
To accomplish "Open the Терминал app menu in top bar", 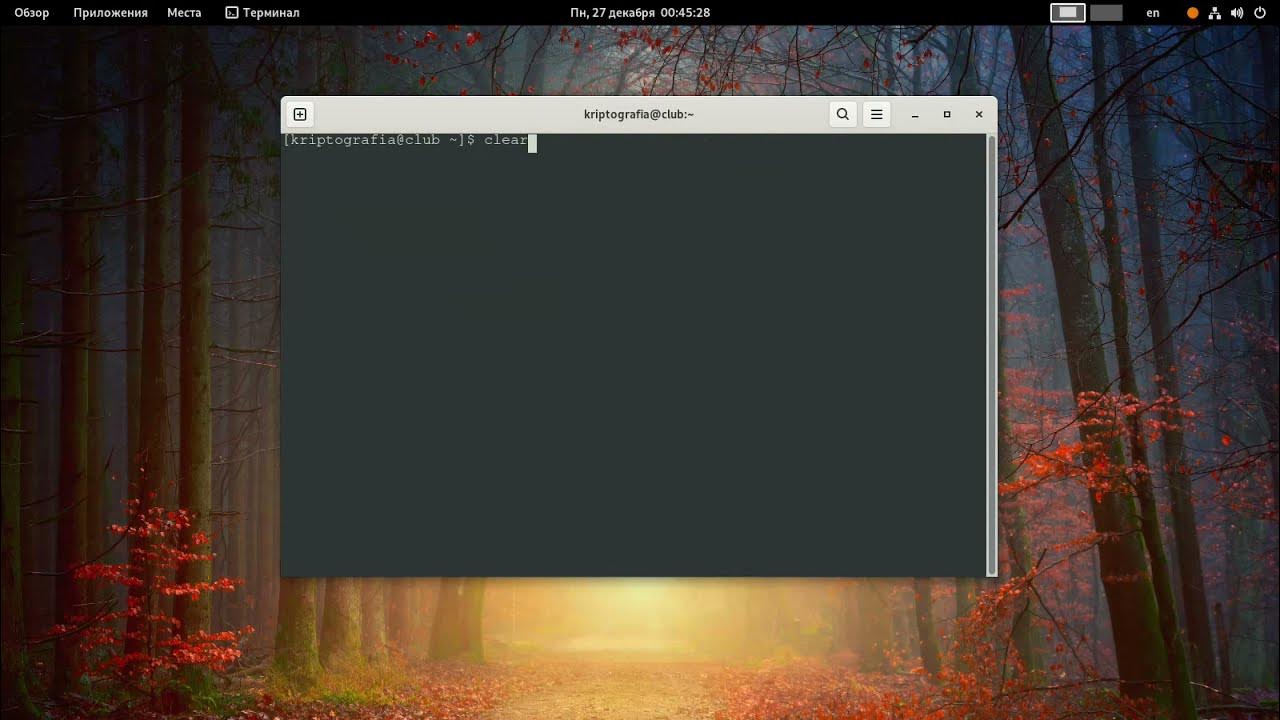I will pos(262,13).
